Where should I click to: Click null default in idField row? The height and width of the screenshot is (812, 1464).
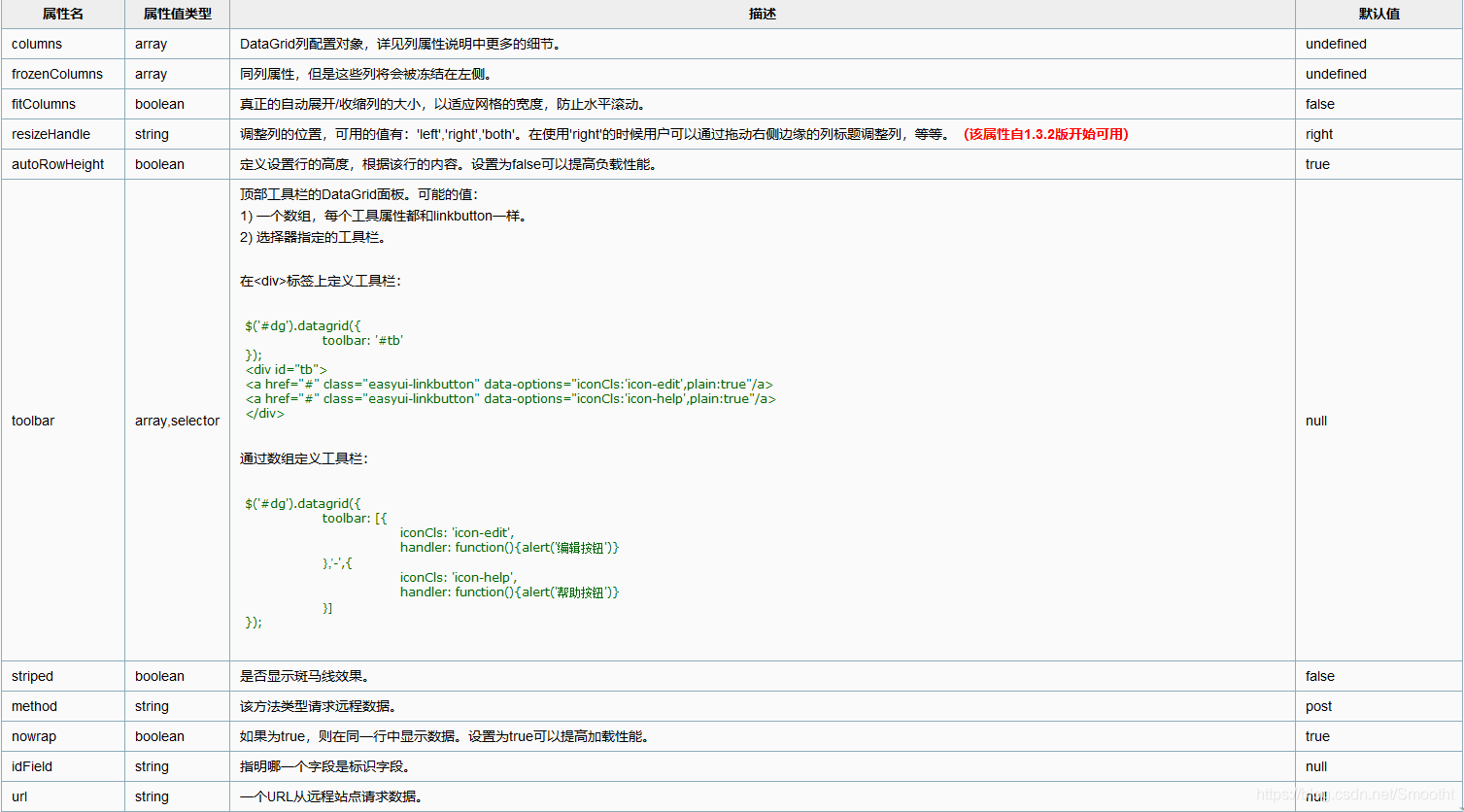tap(1316, 766)
